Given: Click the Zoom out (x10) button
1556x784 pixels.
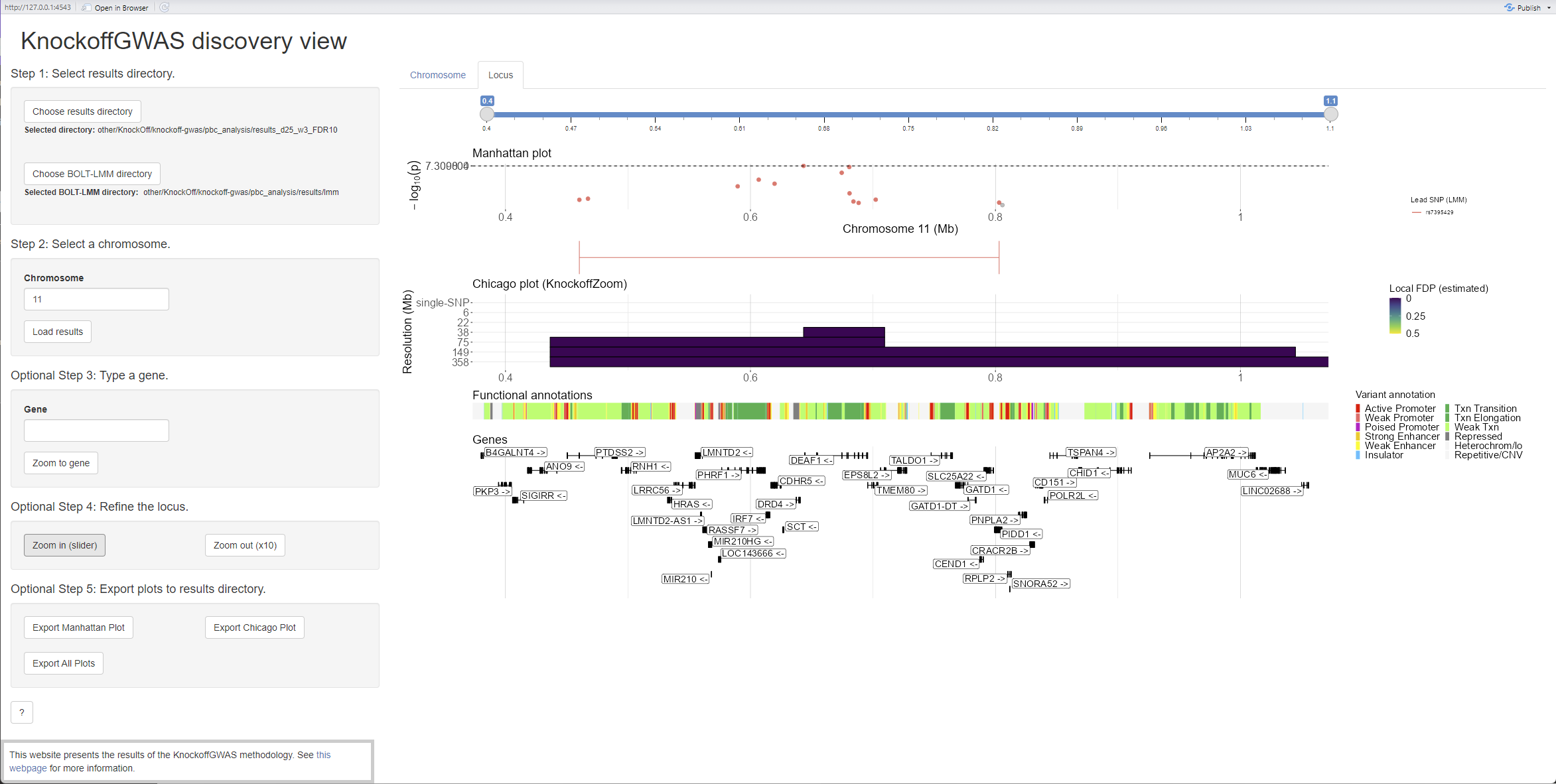Looking at the screenshot, I should pyautogui.click(x=245, y=545).
